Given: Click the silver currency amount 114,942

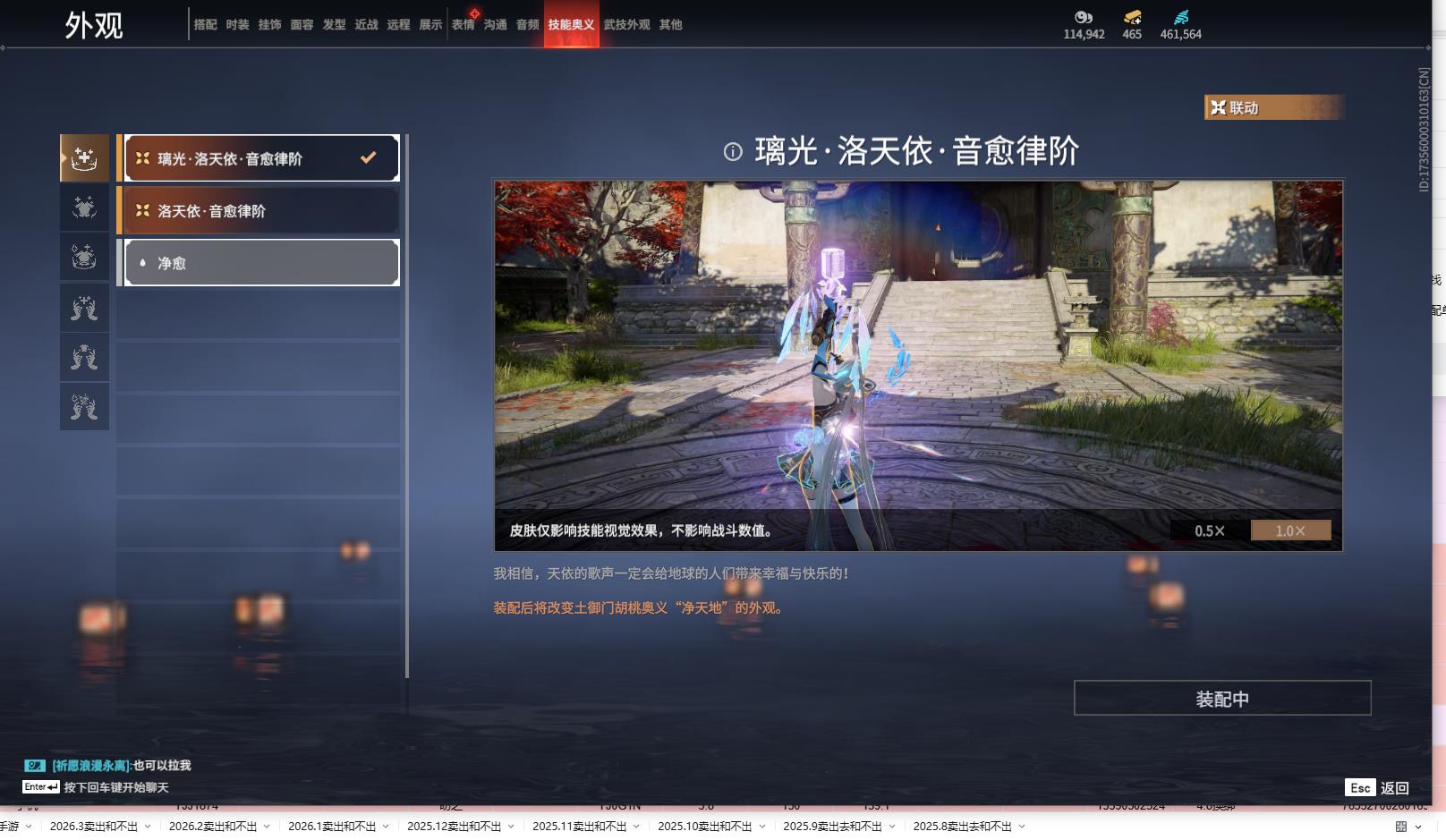Looking at the screenshot, I should (1084, 34).
